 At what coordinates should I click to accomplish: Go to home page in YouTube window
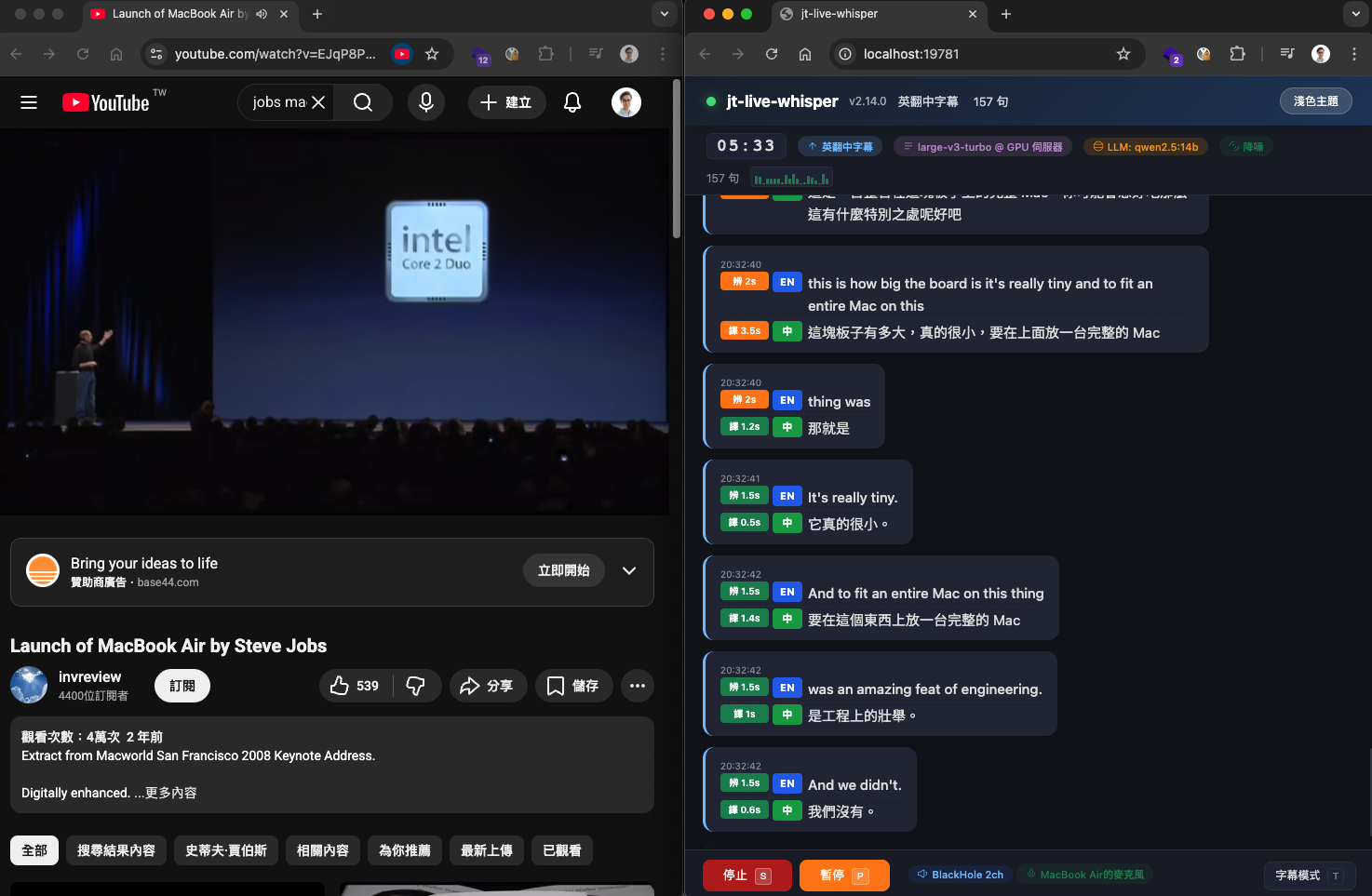(x=116, y=54)
